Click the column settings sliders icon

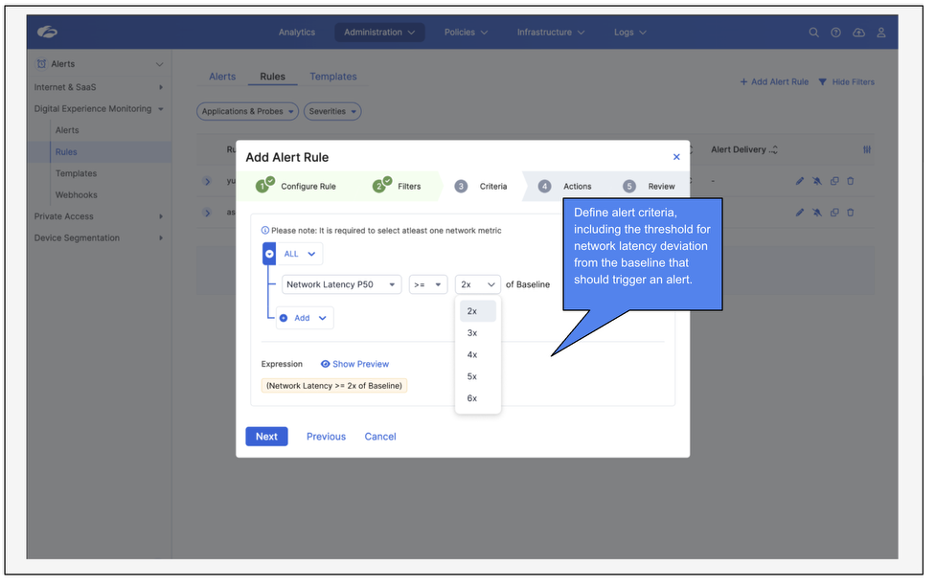(x=867, y=150)
